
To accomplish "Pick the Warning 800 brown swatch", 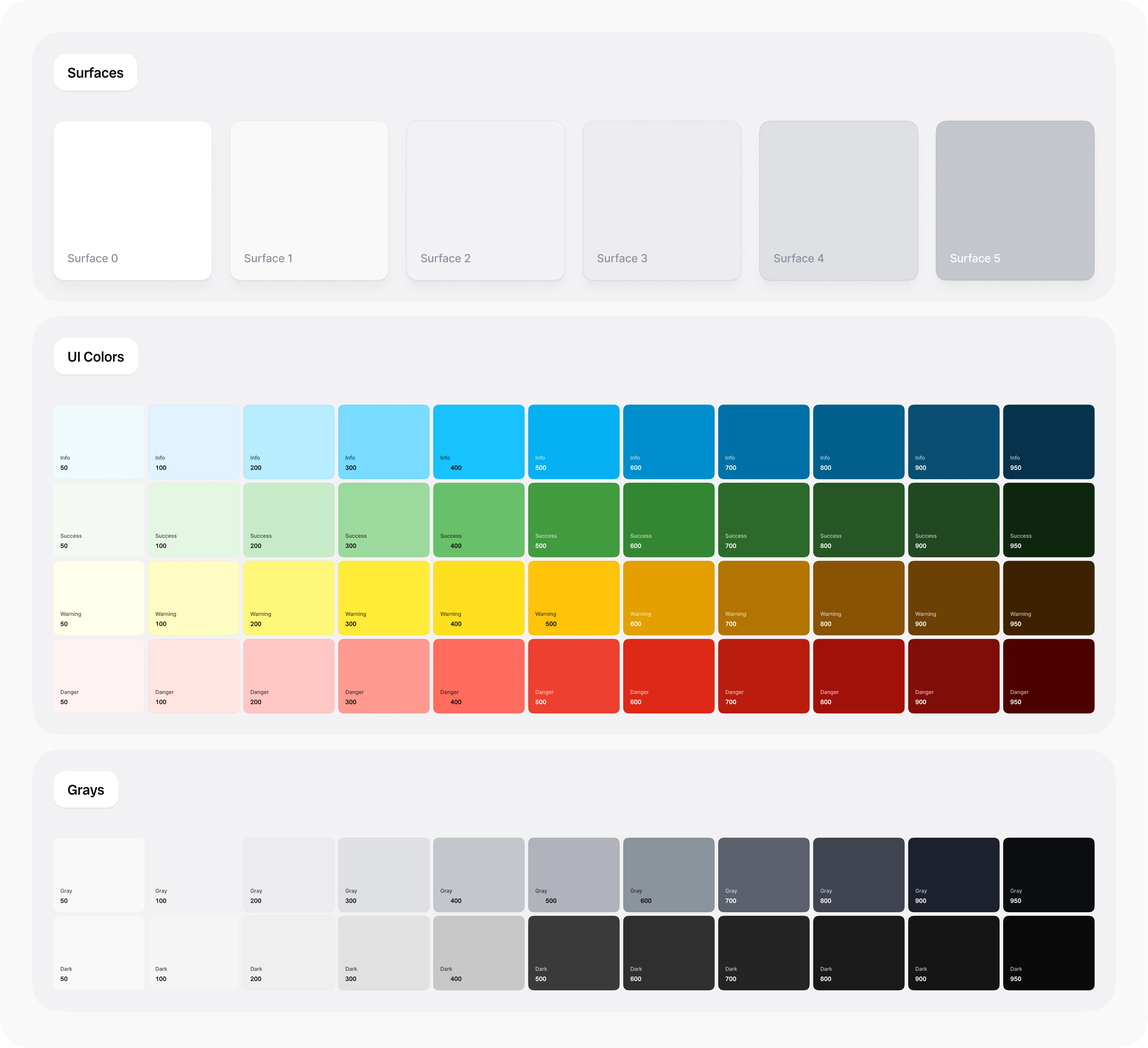I will [x=858, y=598].
